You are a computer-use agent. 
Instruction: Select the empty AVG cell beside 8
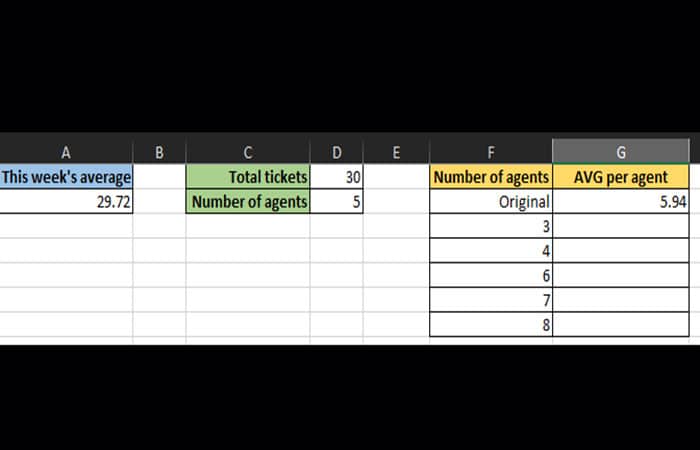(621, 324)
